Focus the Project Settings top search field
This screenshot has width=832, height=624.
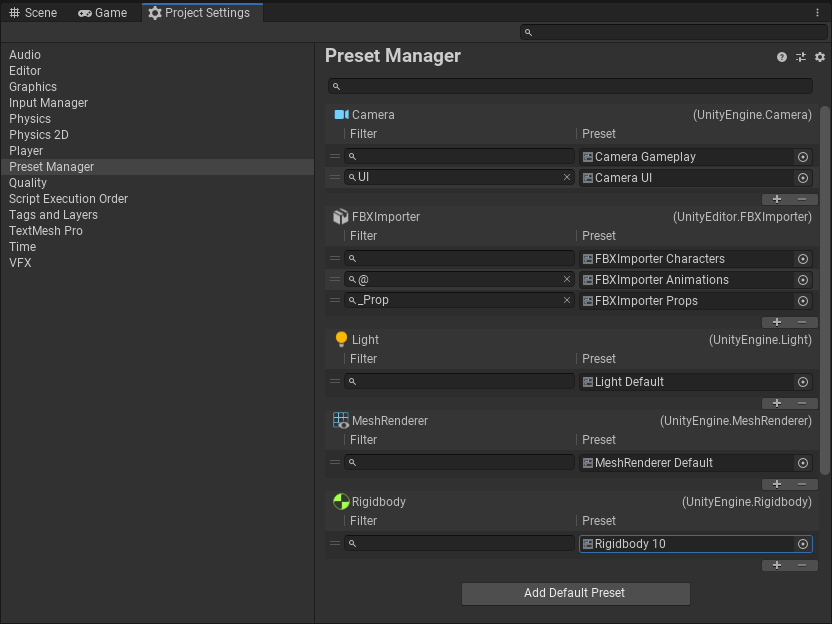click(673, 32)
